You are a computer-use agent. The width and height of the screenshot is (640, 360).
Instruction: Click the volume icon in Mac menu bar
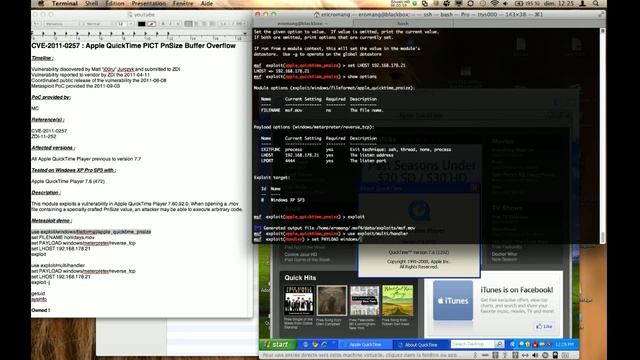[505, 4]
